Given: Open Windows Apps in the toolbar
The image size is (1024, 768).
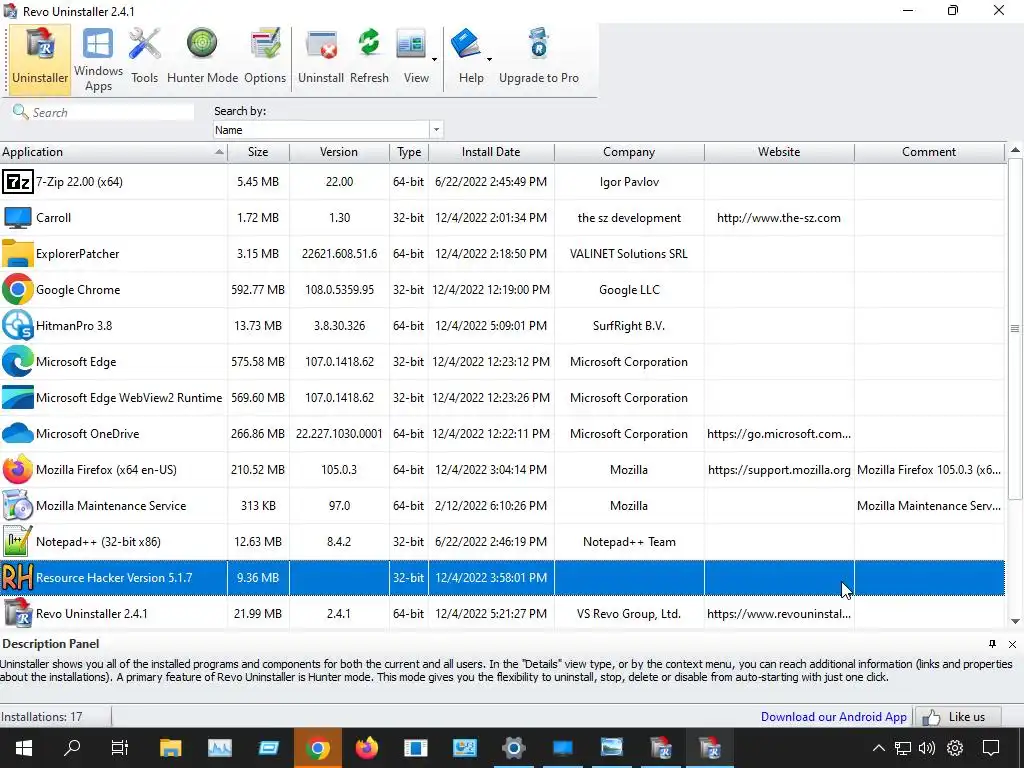Looking at the screenshot, I should [x=98, y=59].
